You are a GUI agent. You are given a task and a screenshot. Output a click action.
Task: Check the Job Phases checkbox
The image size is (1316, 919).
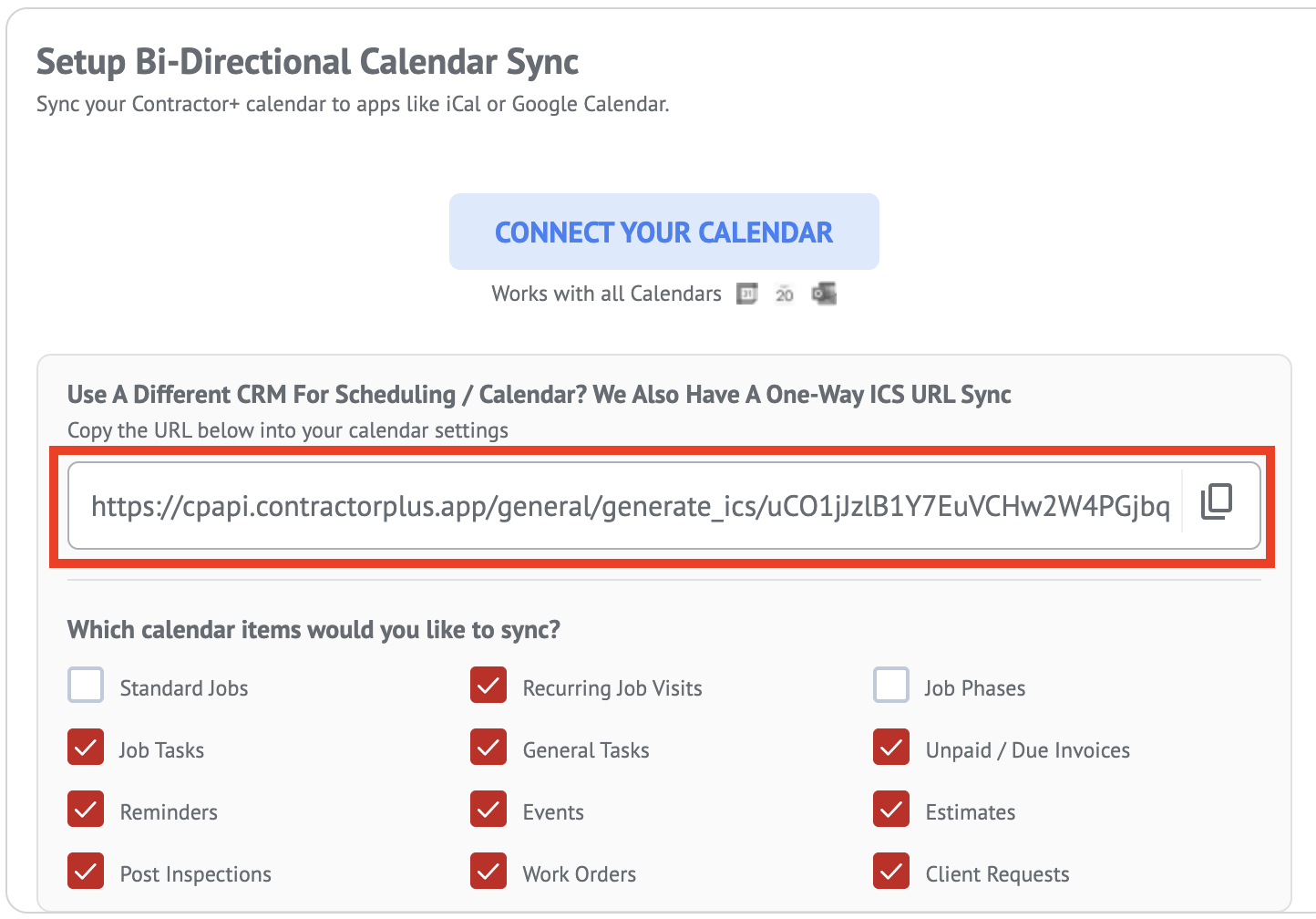tap(891, 686)
